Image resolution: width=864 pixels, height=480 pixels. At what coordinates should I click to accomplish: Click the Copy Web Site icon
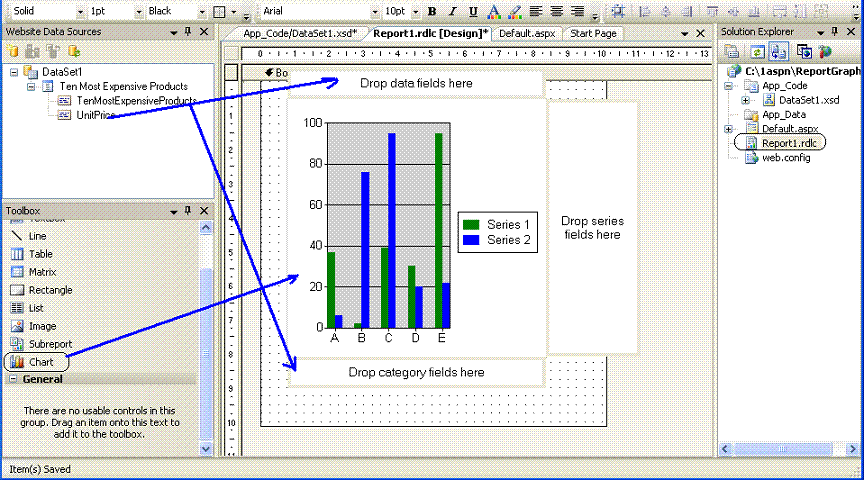click(x=804, y=52)
